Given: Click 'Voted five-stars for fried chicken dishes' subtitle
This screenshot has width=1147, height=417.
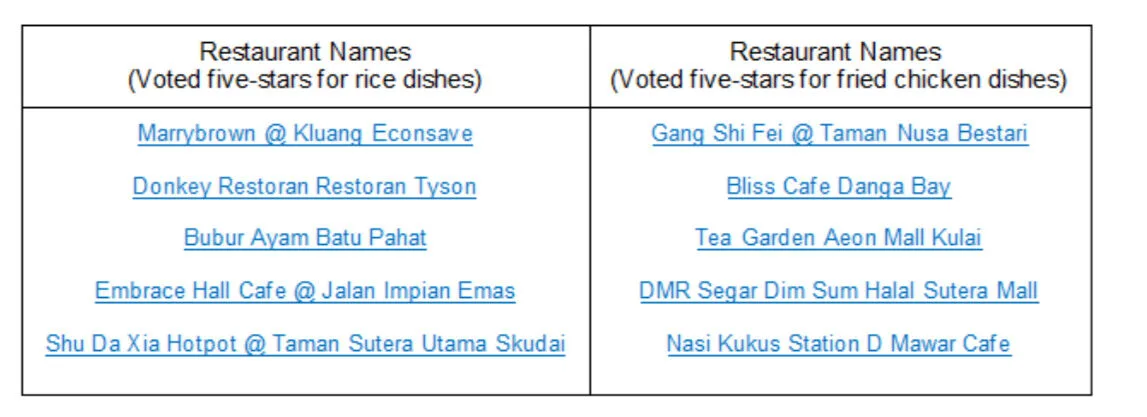Looking at the screenshot, I should pyautogui.click(x=839, y=79).
